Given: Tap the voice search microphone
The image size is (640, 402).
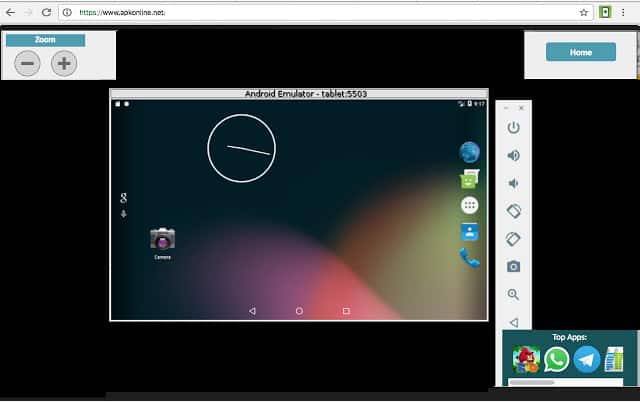Looking at the screenshot, I should pyautogui.click(x=124, y=214).
